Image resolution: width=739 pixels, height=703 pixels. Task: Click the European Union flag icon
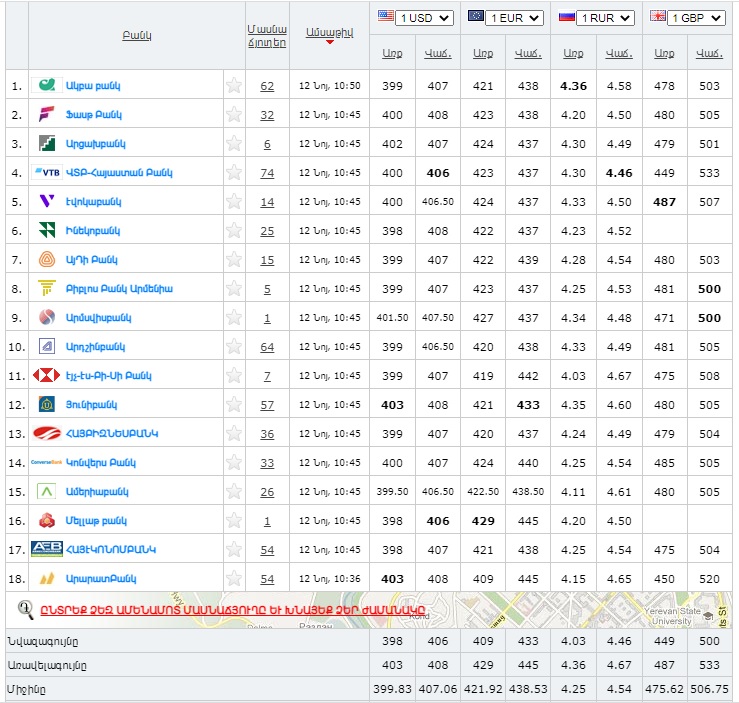[475, 17]
